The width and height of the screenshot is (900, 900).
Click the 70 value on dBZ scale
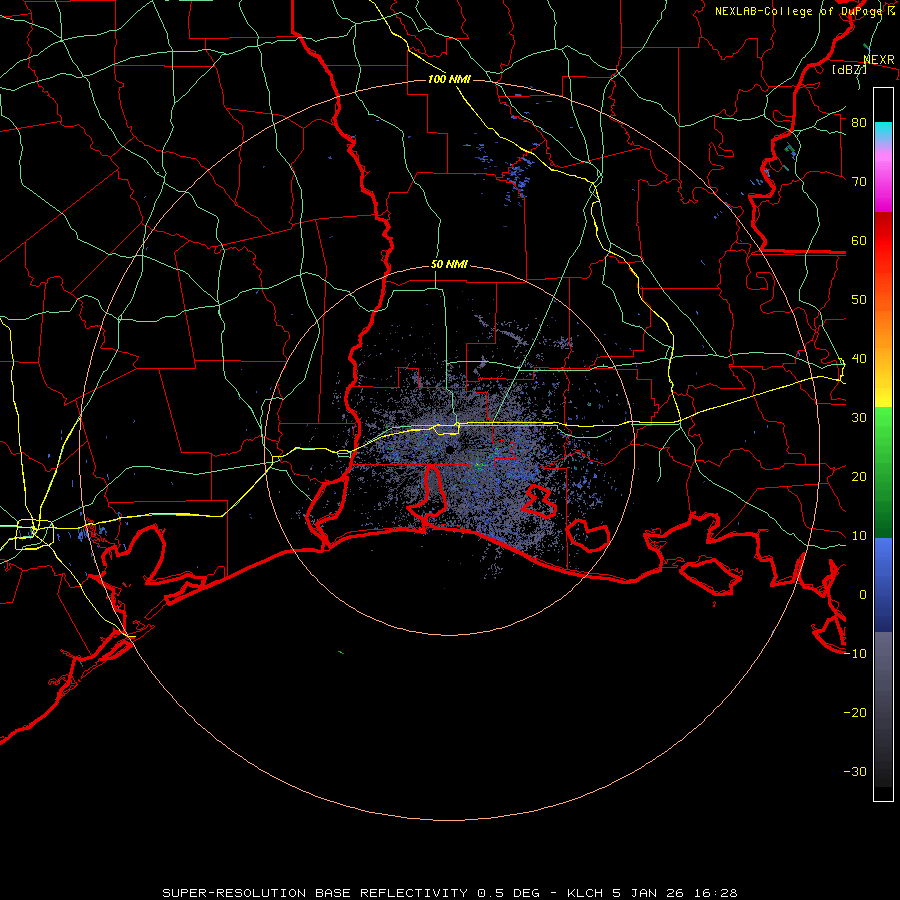pos(859,181)
